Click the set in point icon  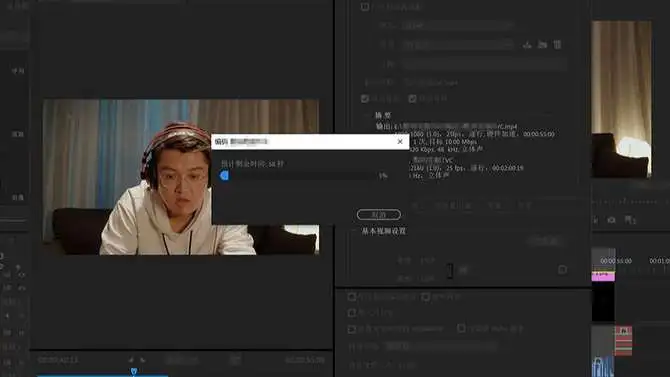[x=131, y=360]
